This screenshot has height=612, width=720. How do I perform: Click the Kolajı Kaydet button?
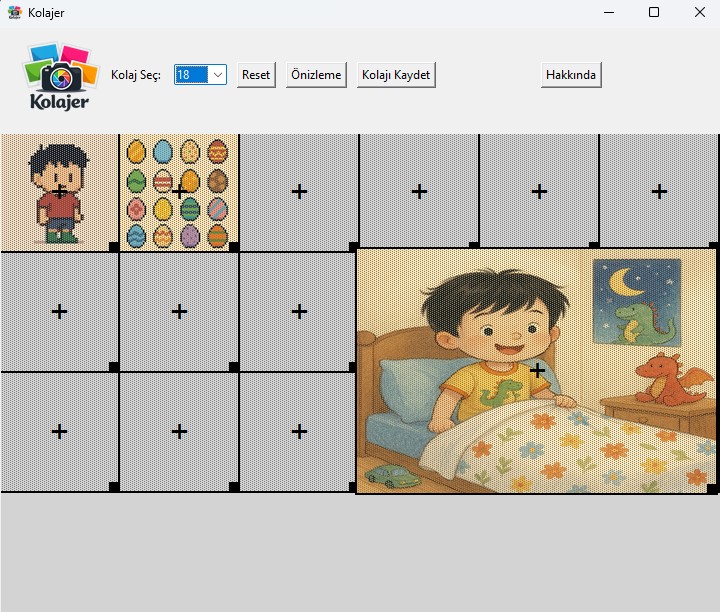[x=396, y=74]
